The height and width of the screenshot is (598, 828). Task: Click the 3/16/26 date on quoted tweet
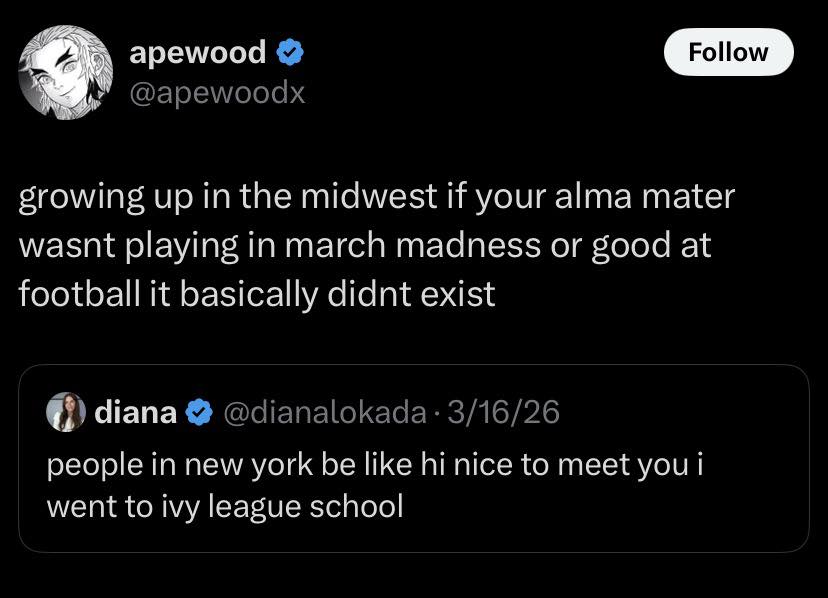504,411
